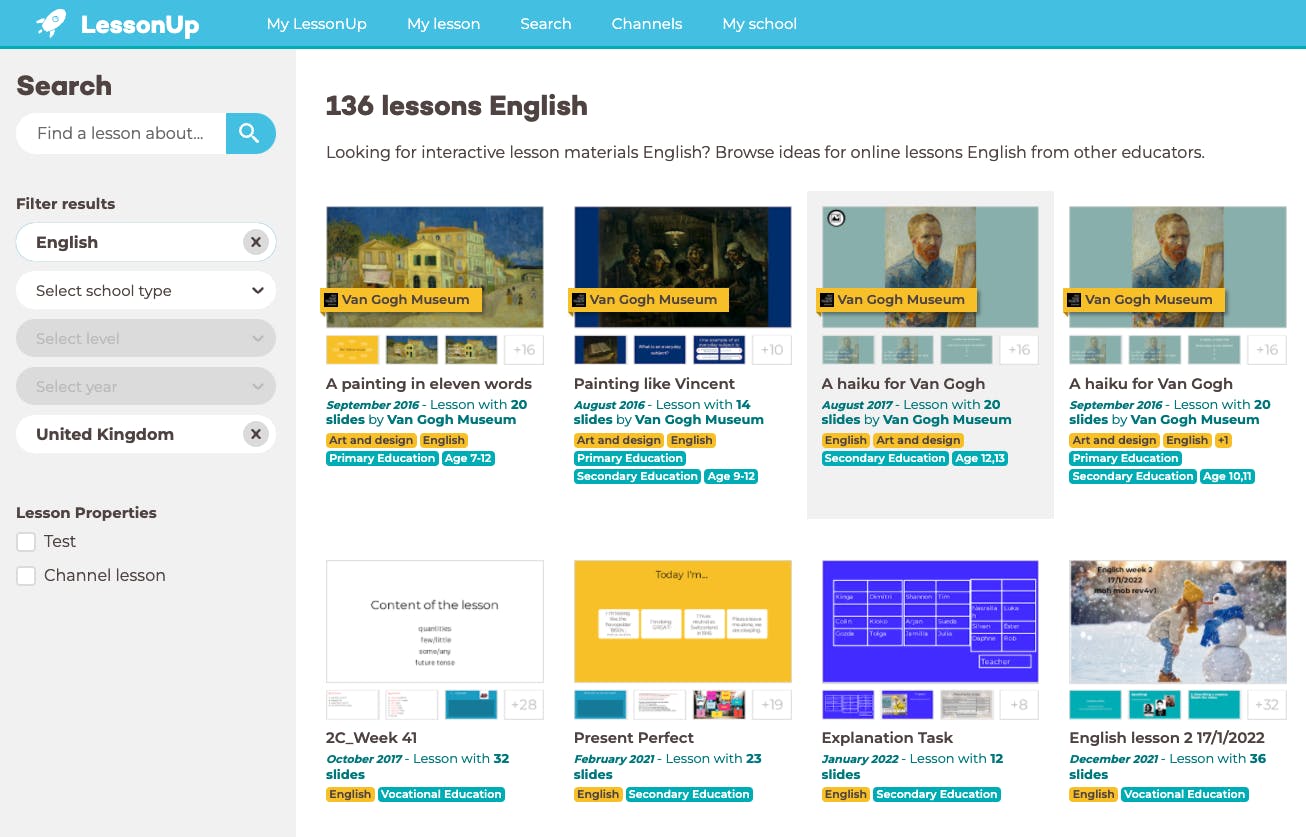Click the +28 badge under 2C_Week 41
Image resolution: width=1306 pixels, height=837 pixels.
click(x=524, y=704)
